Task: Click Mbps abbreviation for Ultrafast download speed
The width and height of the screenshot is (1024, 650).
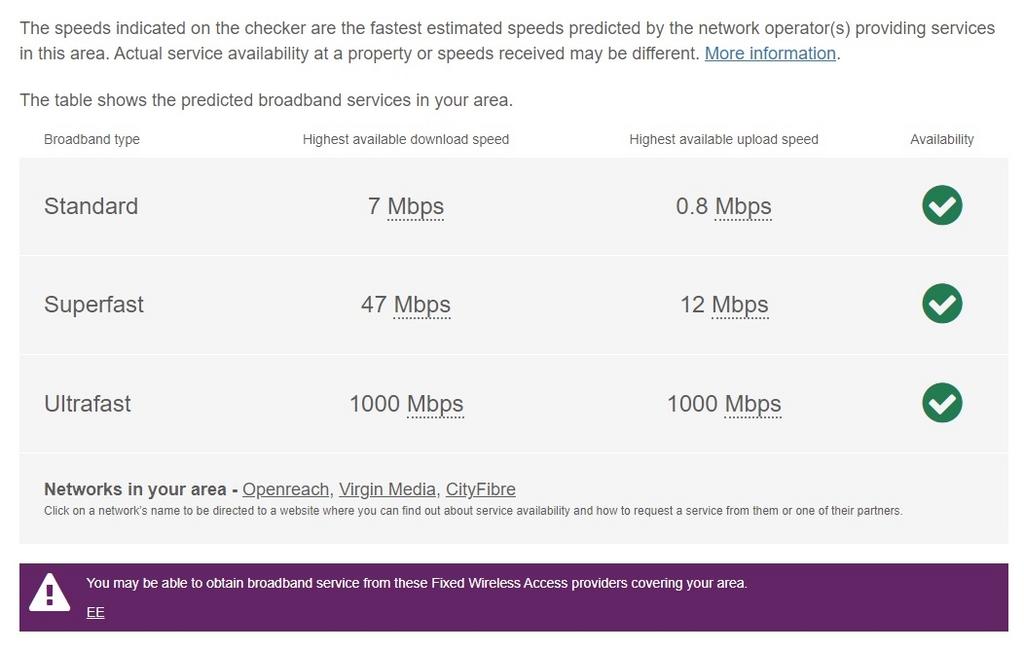Action: click(435, 404)
